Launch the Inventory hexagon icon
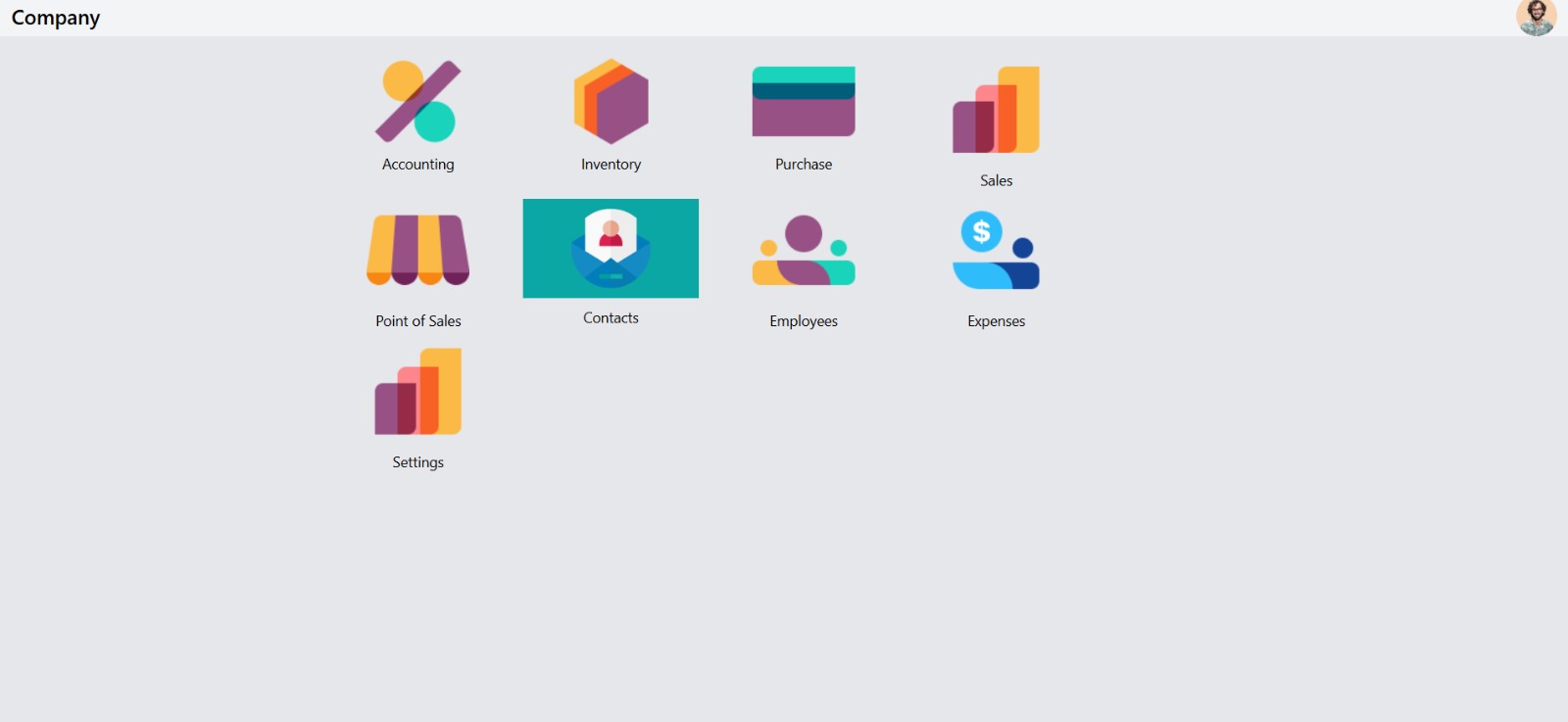The image size is (1568, 722). (611, 102)
